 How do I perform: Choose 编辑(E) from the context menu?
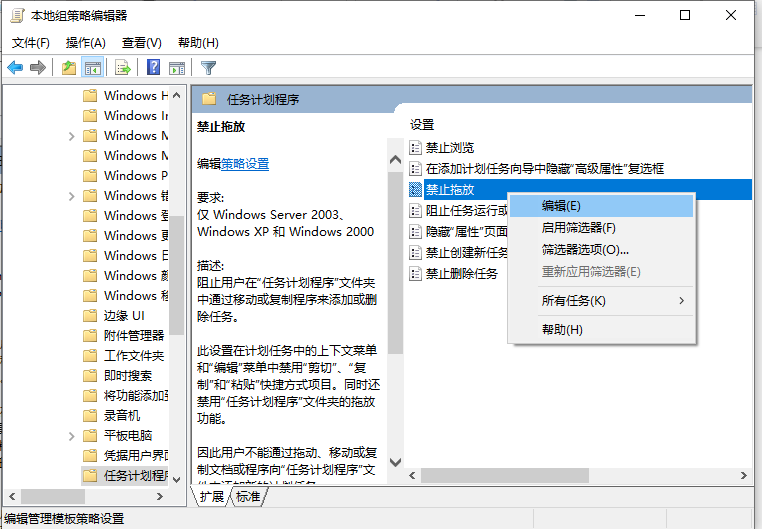coord(561,205)
